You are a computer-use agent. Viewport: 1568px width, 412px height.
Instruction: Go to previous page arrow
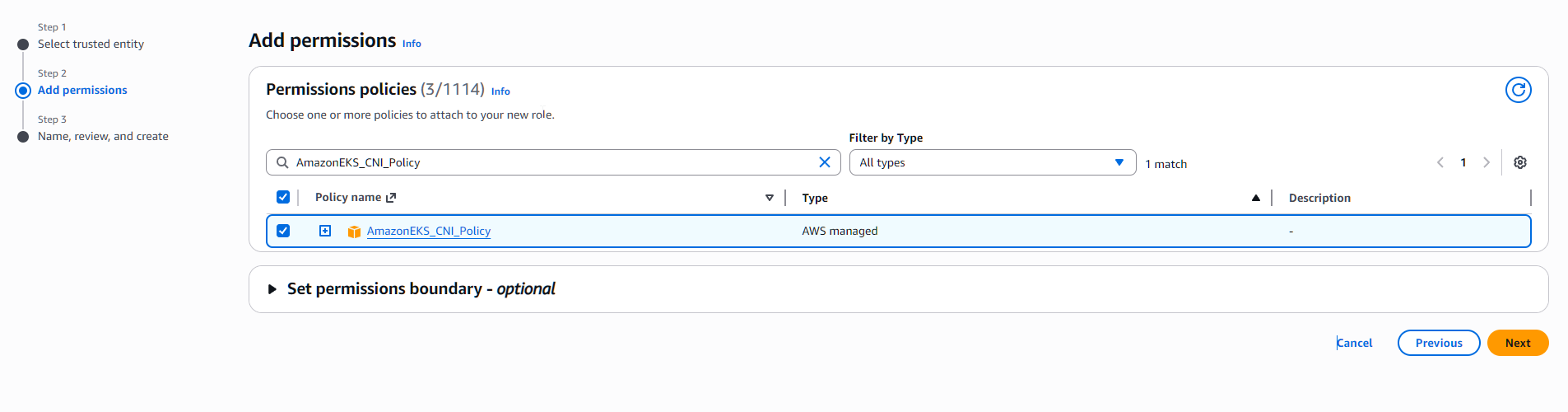pos(1440,162)
